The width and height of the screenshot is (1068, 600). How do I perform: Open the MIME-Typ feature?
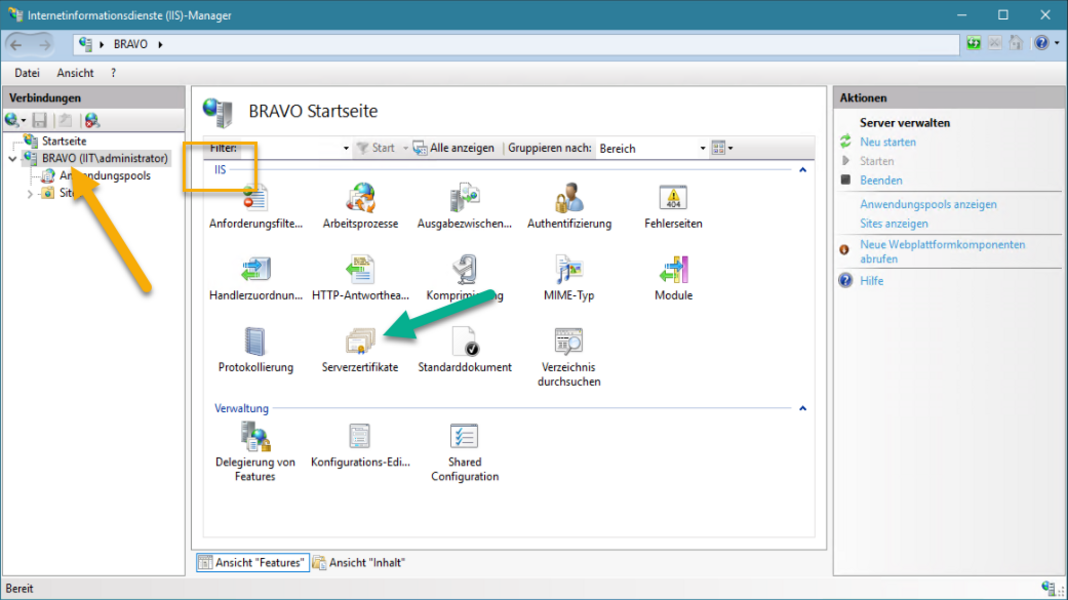pos(569,272)
